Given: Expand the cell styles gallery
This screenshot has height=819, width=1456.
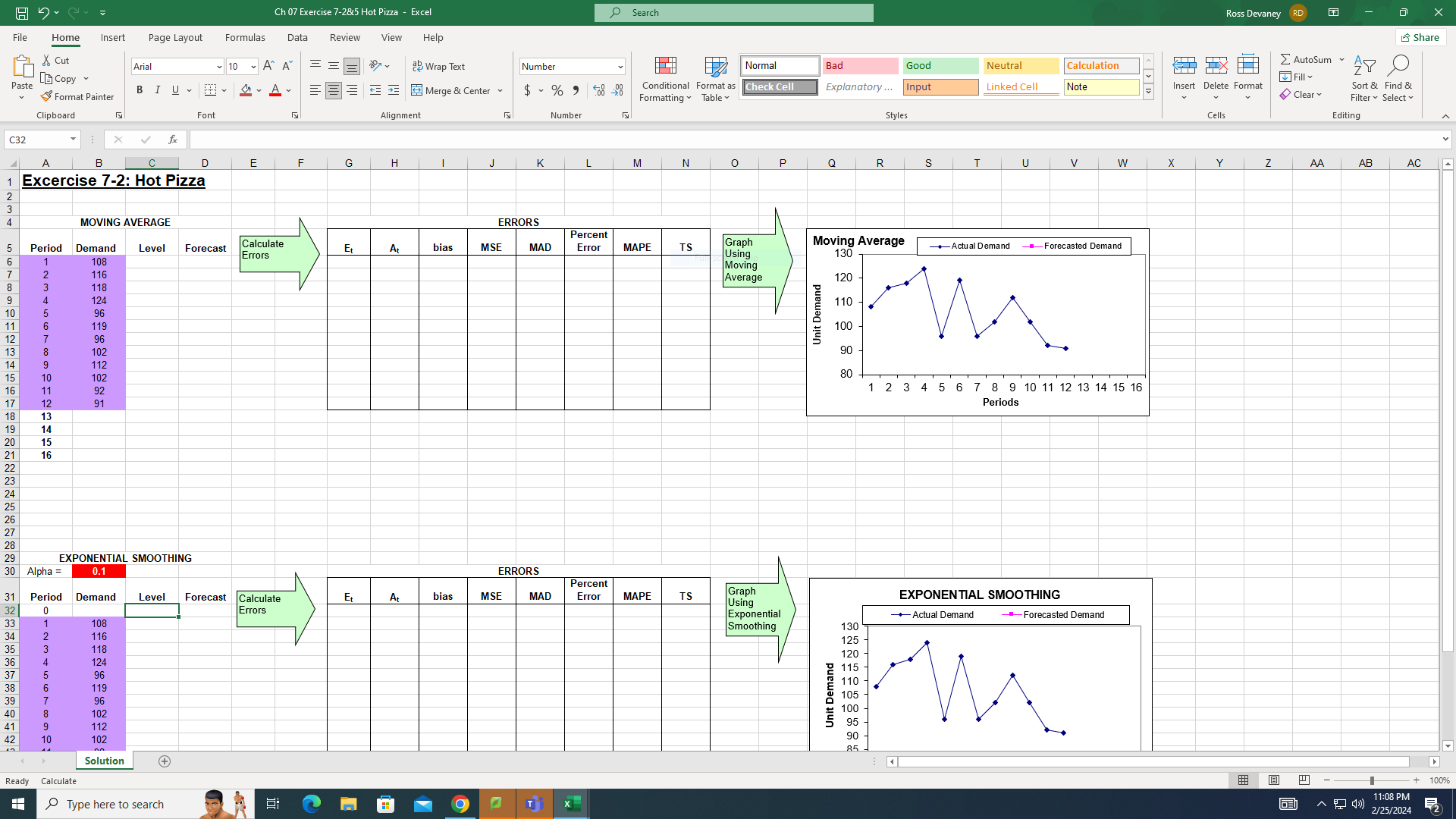Looking at the screenshot, I should (x=1147, y=92).
